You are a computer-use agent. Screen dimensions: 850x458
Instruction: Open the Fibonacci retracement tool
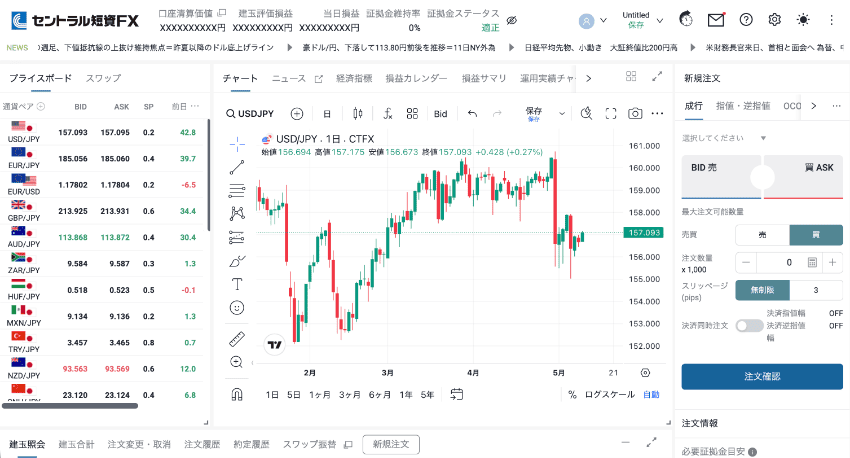[x=237, y=190]
